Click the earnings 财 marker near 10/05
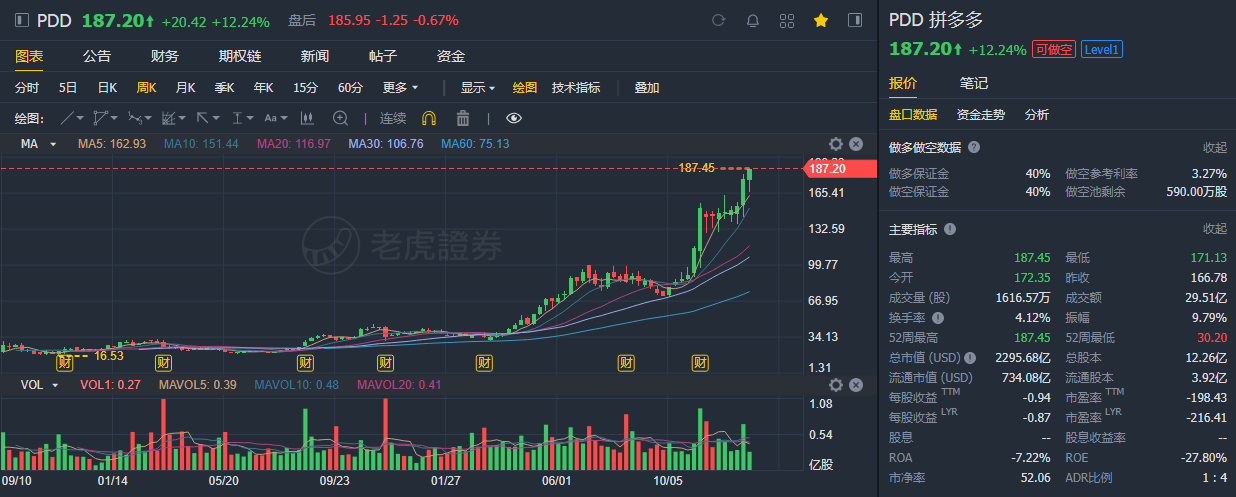 click(702, 361)
